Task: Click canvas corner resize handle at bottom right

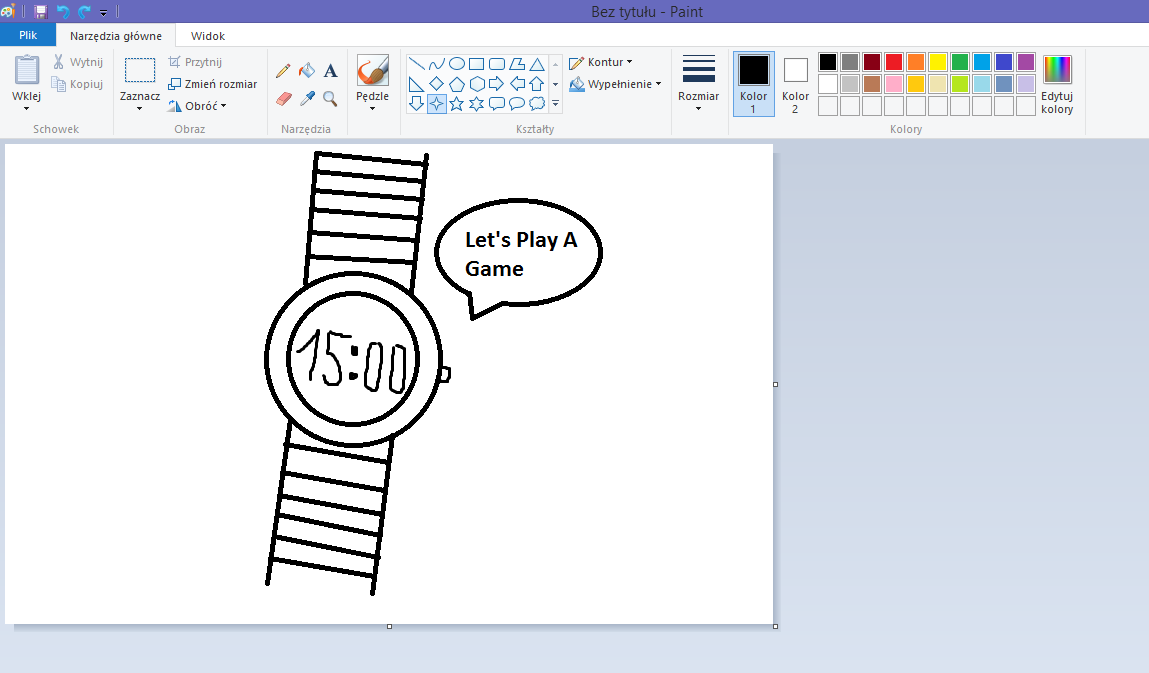Action: [x=775, y=626]
